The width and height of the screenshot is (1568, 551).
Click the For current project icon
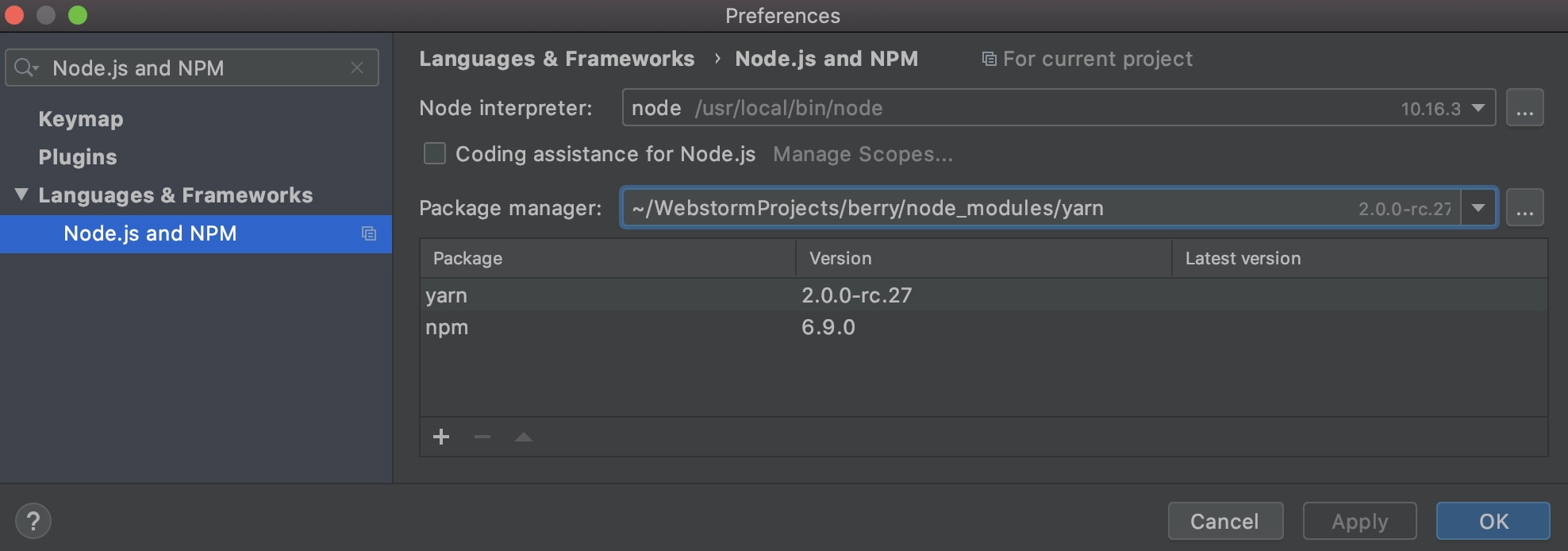click(989, 60)
